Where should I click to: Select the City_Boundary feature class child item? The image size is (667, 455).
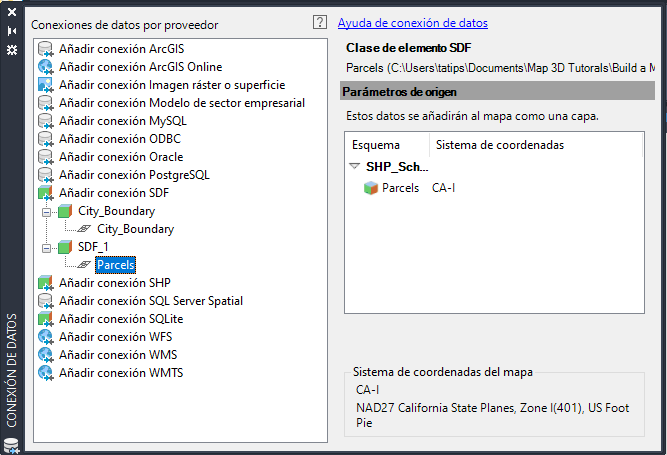[x=135, y=229]
